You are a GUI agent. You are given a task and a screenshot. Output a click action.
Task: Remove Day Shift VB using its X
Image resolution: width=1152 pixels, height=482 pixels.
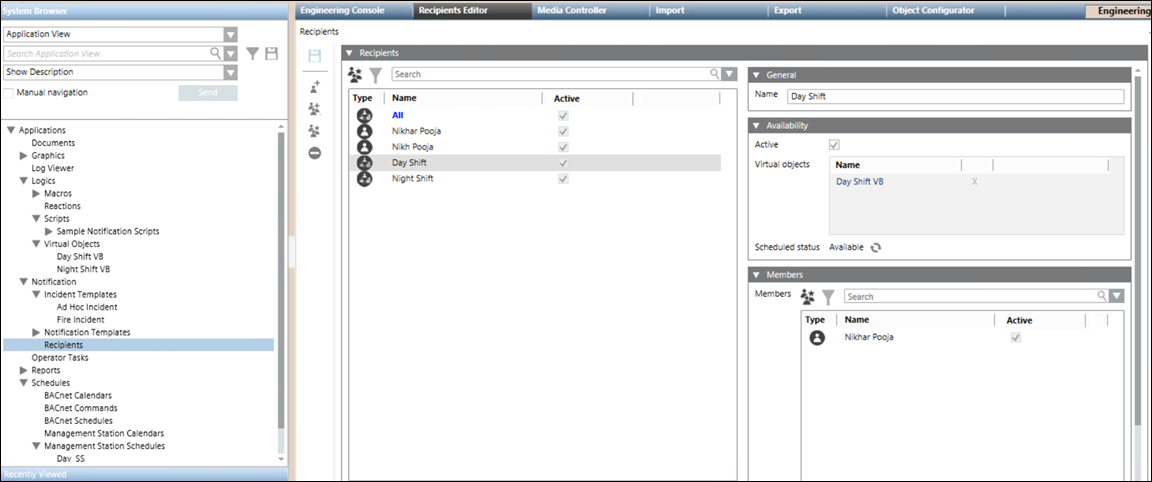(975, 182)
